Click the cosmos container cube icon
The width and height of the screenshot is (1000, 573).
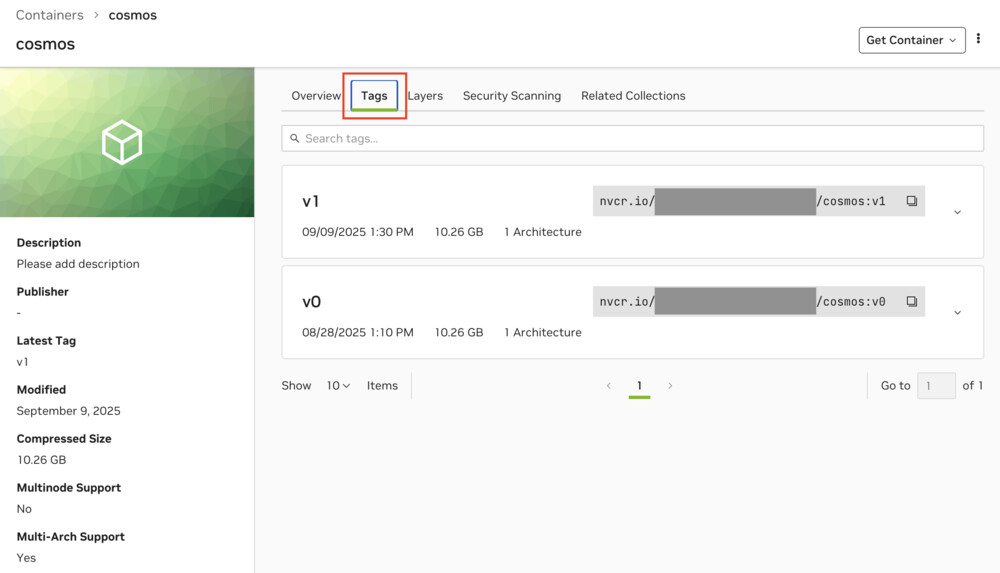122,143
